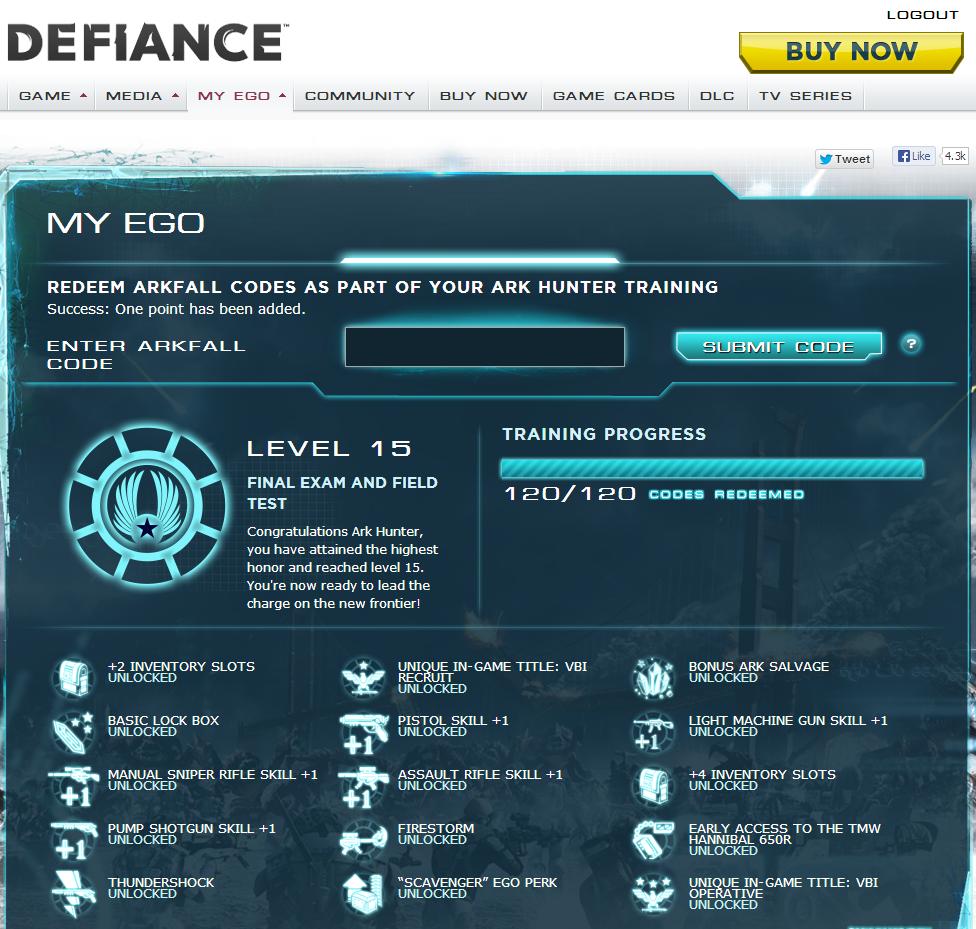Click the THUNDERSHOCK label
Screen dimensions: 976x929
pyautogui.click(x=161, y=883)
